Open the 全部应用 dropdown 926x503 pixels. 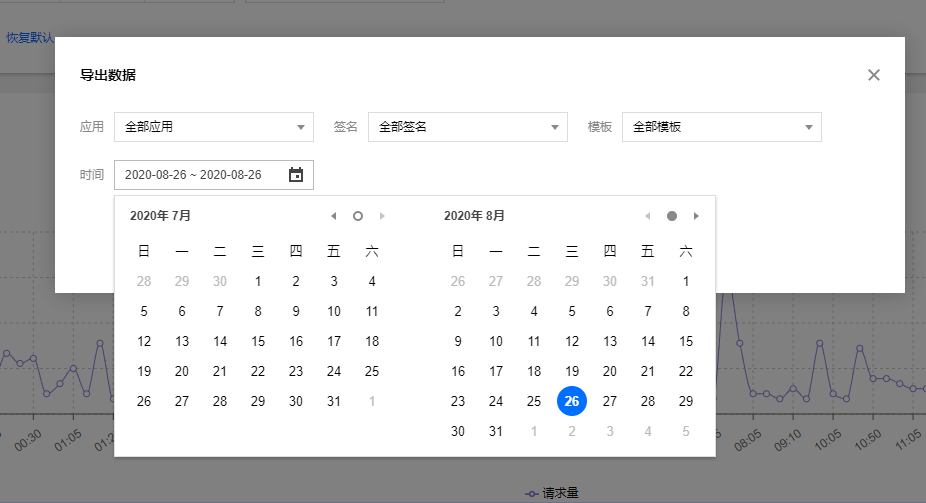(x=214, y=127)
